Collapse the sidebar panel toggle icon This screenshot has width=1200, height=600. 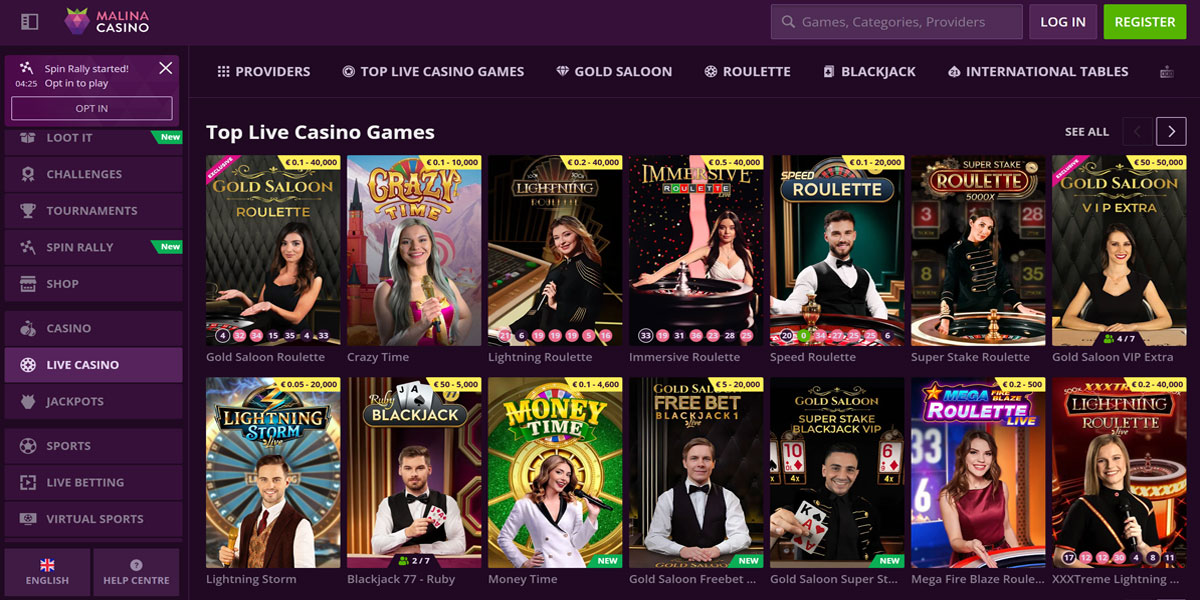[x=29, y=21]
